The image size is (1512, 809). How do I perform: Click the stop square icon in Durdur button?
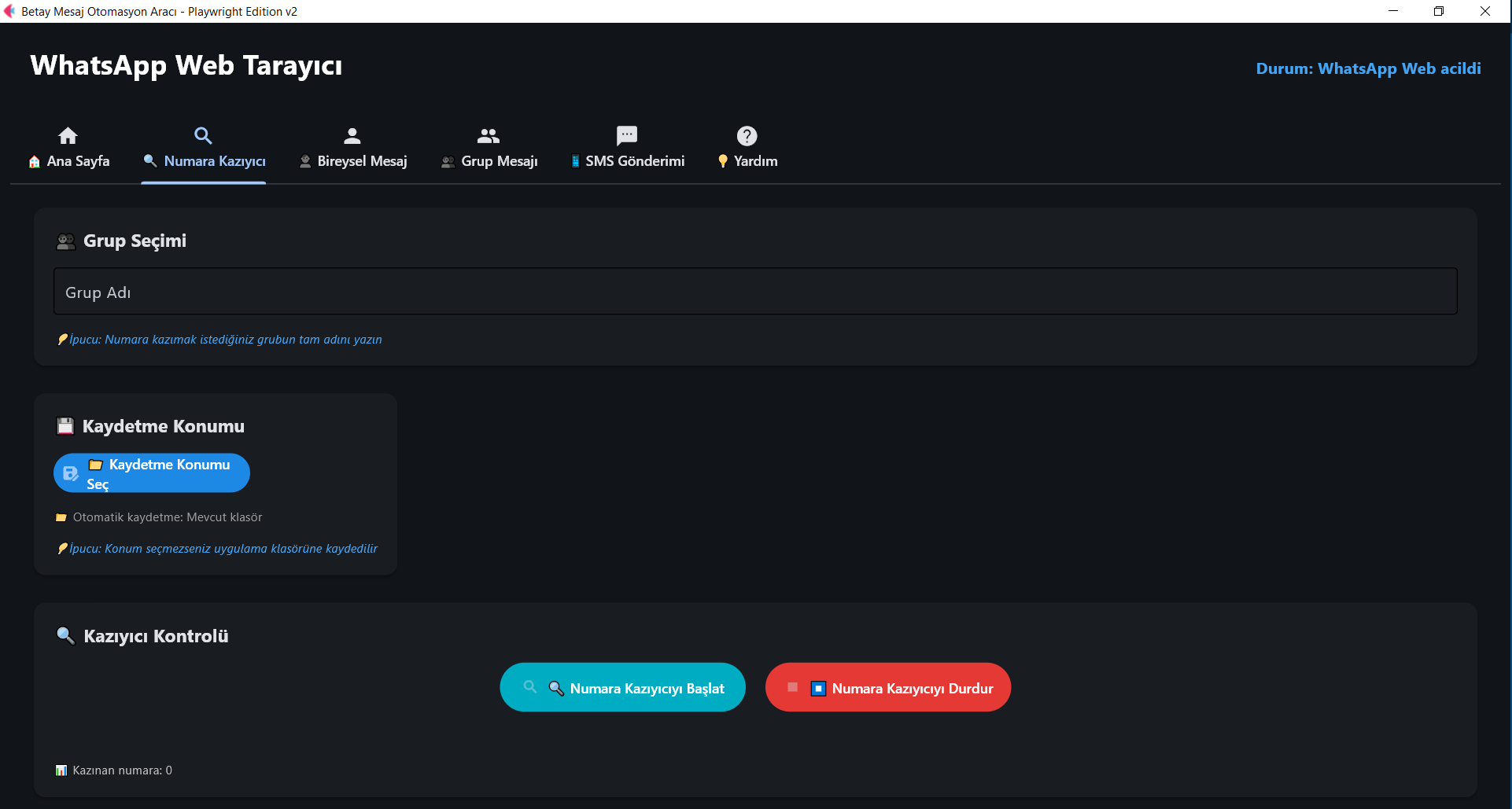pos(793,687)
